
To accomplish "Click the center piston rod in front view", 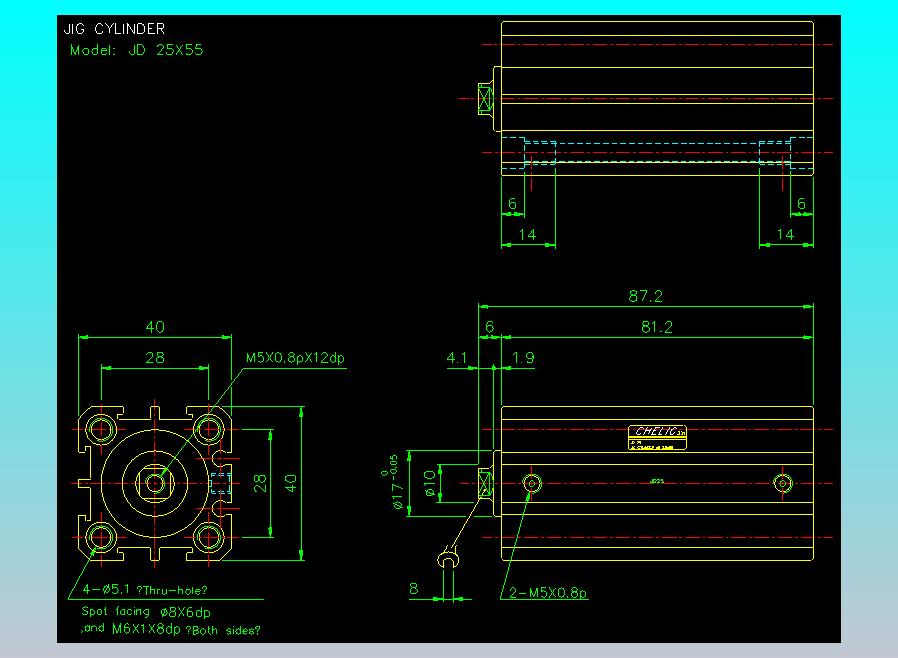I will point(155,483).
